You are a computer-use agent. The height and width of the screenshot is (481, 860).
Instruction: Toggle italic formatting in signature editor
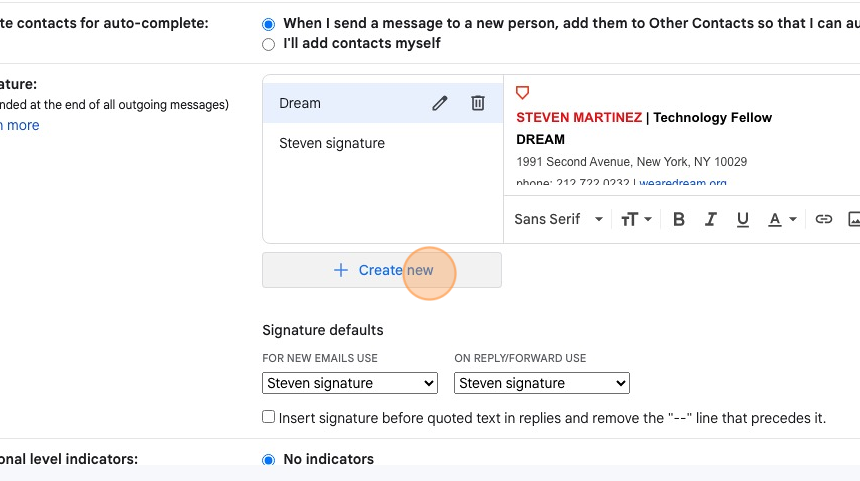pyautogui.click(x=711, y=219)
